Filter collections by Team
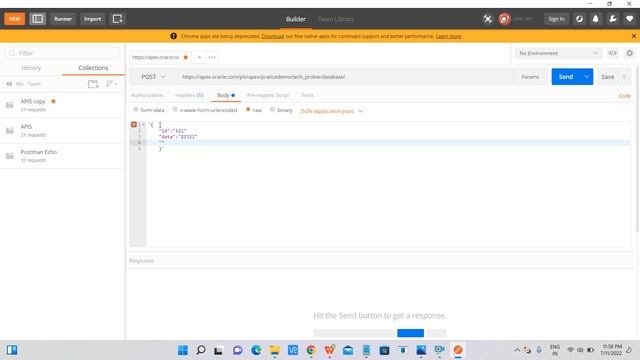 coord(34,84)
